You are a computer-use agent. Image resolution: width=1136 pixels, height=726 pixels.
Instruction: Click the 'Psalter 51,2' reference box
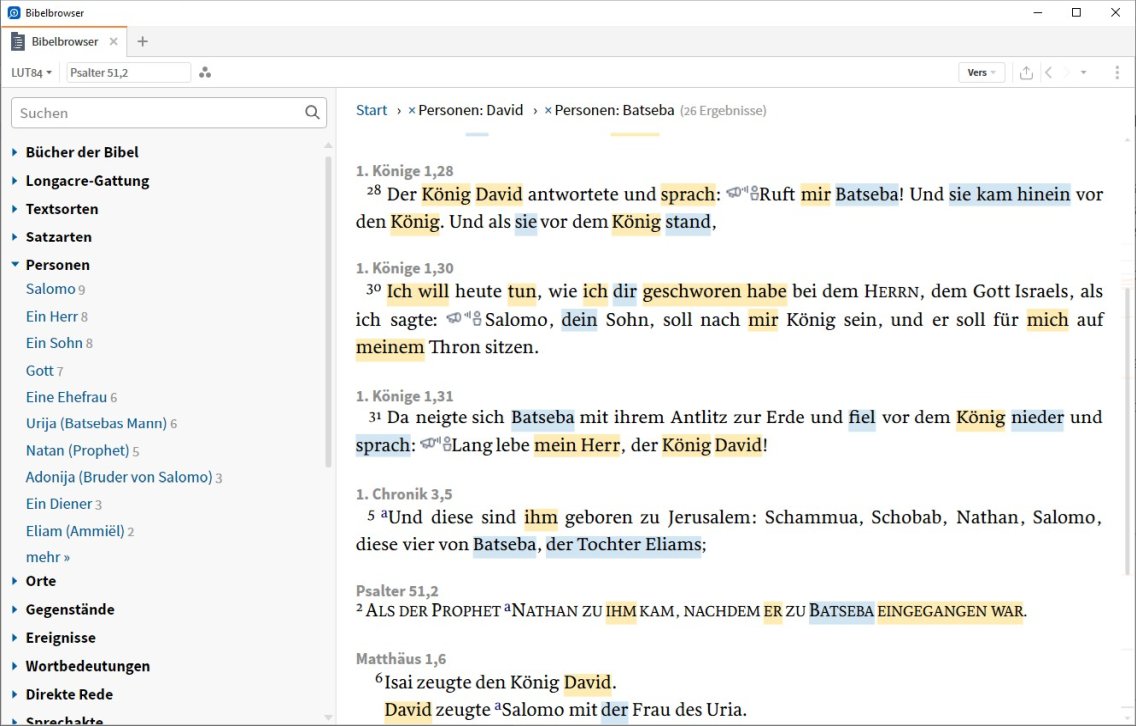click(x=128, y=72)
